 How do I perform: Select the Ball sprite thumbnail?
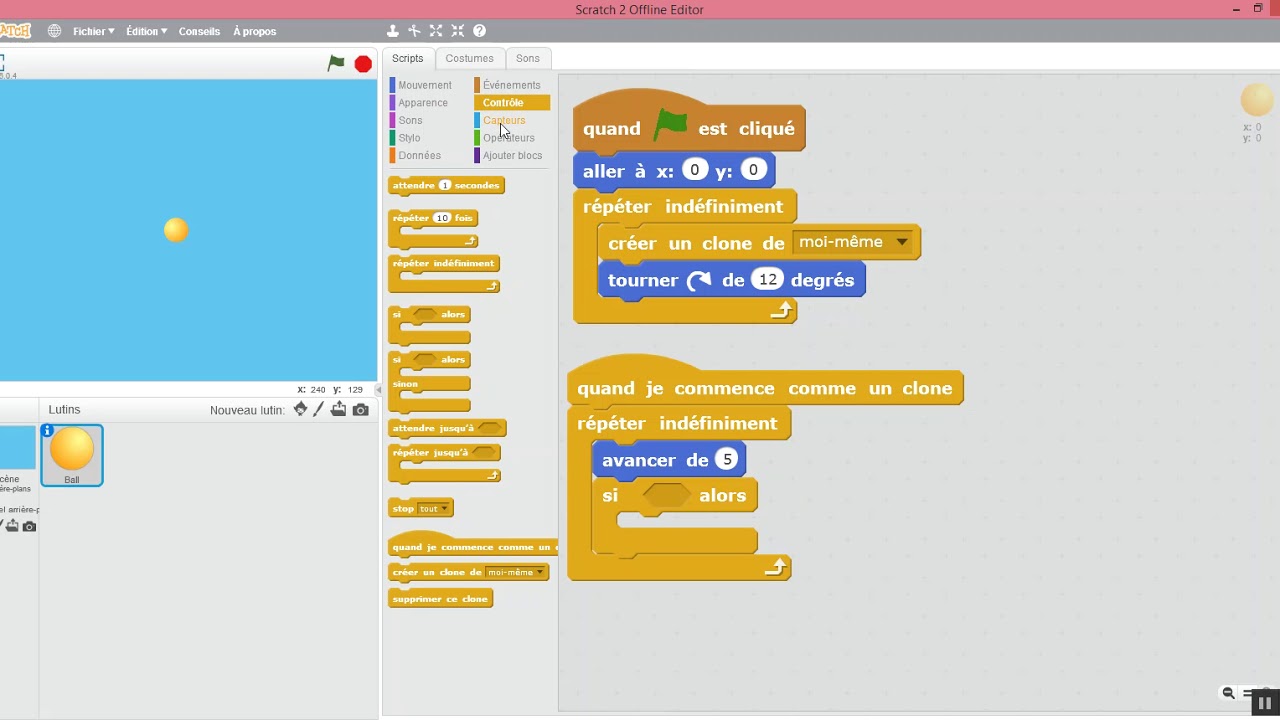pyautogui.click(x=72, y=455)
